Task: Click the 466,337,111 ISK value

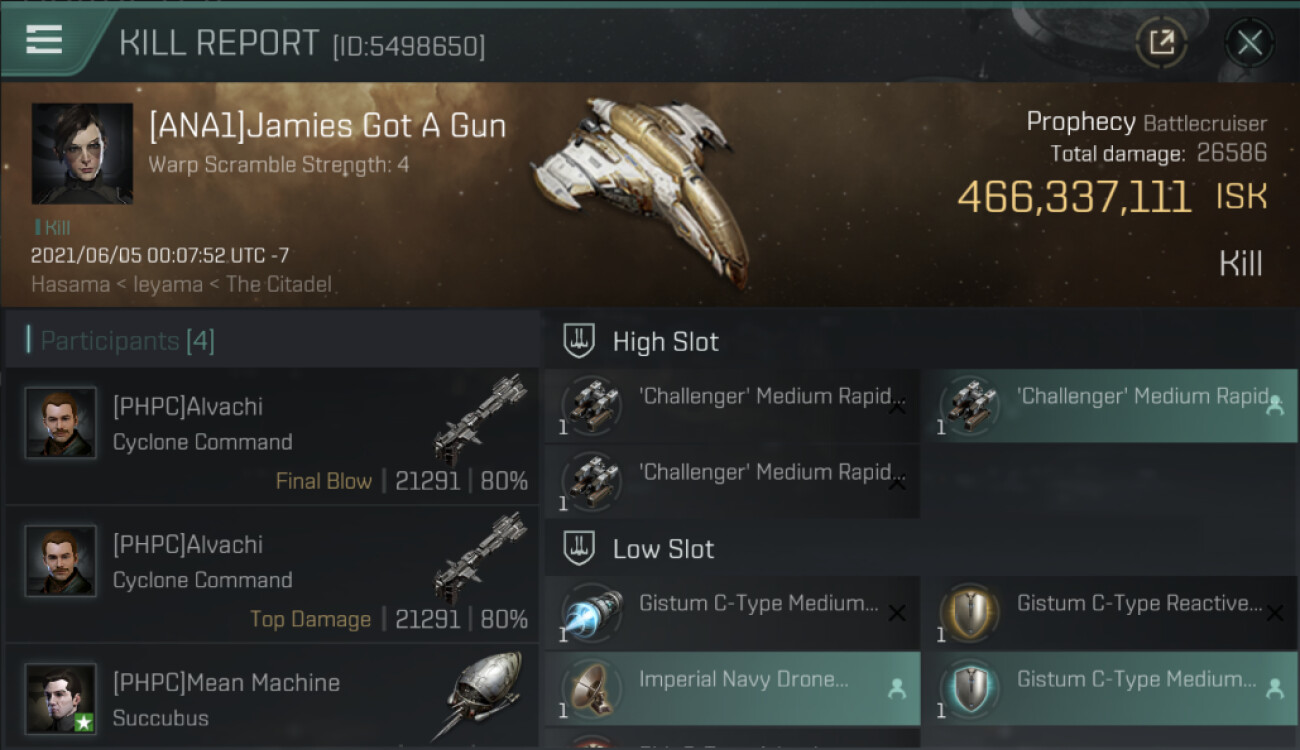Action: (x=1074, y=197)
